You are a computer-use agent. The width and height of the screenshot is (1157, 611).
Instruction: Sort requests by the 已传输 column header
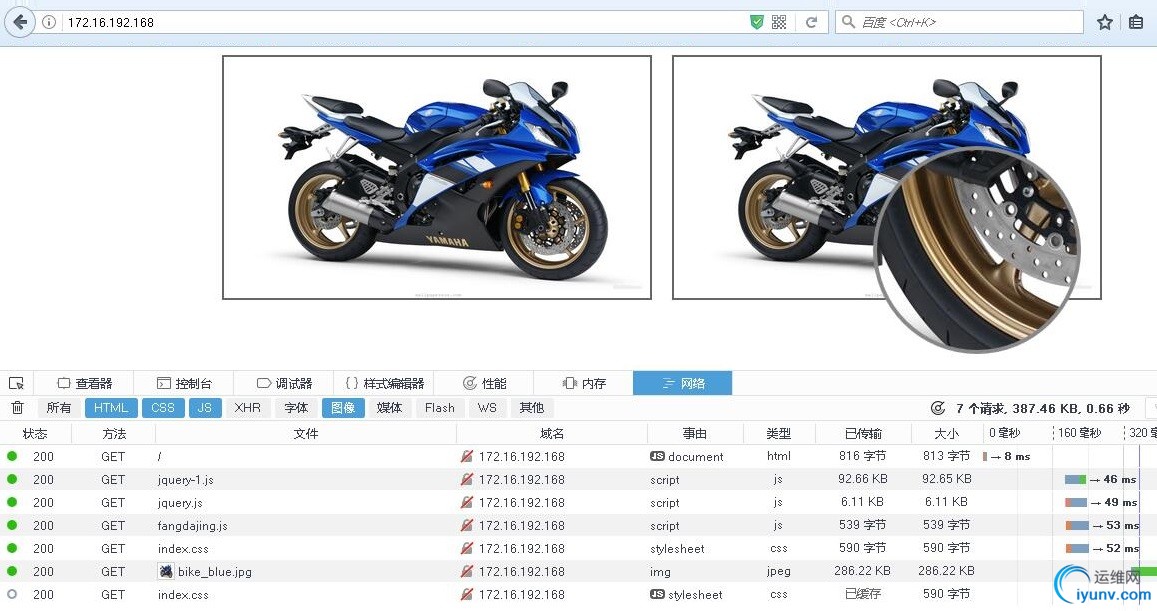863,433
